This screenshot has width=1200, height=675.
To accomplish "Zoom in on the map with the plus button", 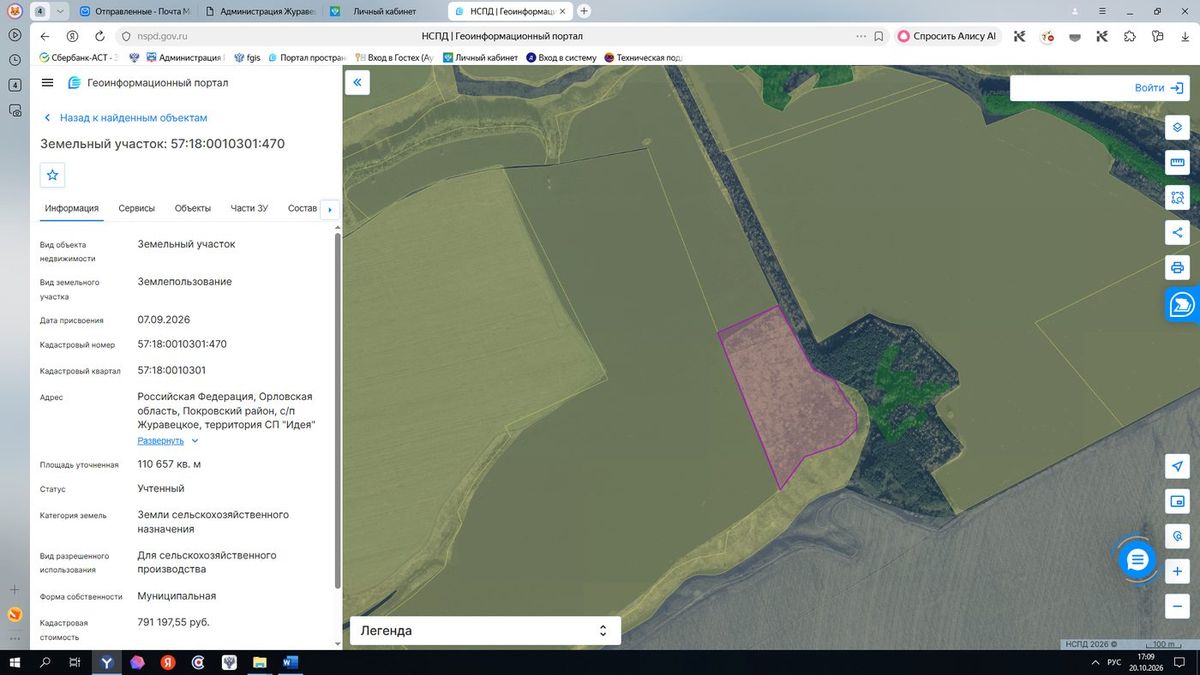I will pyautogui.click(x=1177, y=572).
